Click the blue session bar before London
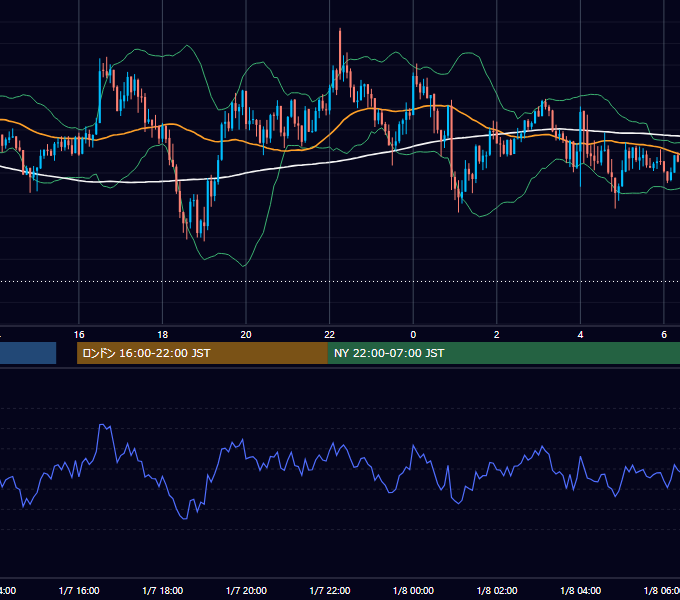The image size is (680, 600). [28, 353]
